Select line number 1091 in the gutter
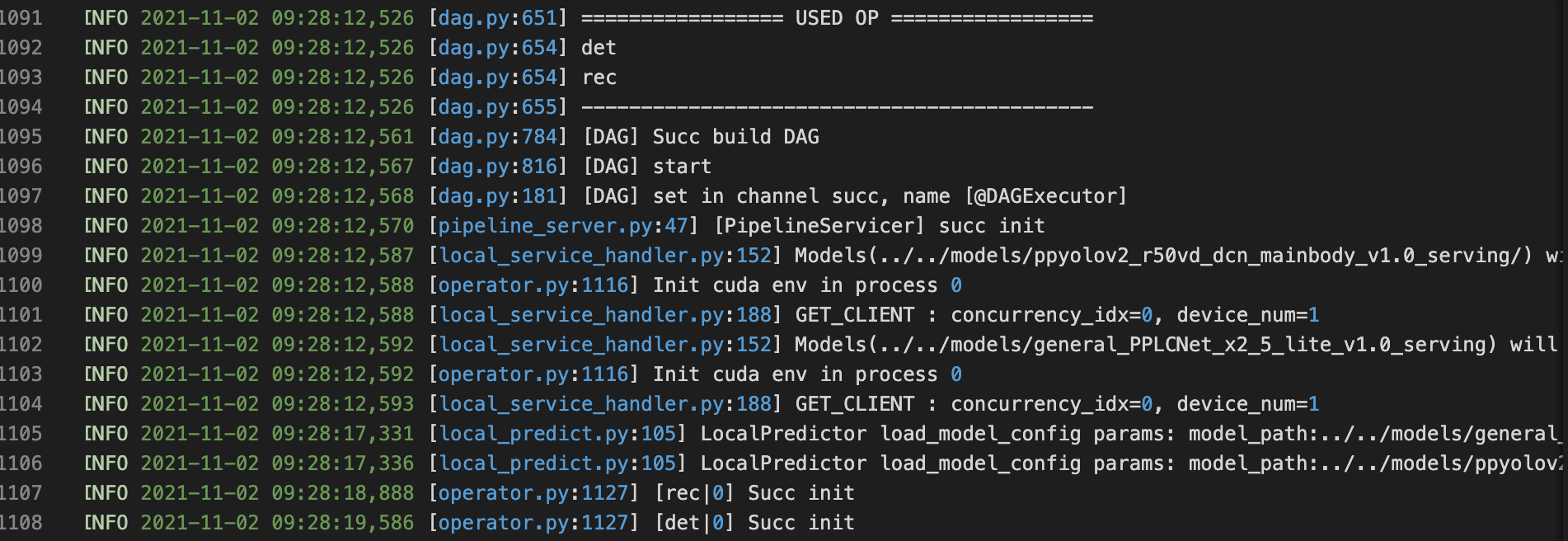Viewport: 1568px width, 541px height. pyautogui.click(x=21, y=18)
